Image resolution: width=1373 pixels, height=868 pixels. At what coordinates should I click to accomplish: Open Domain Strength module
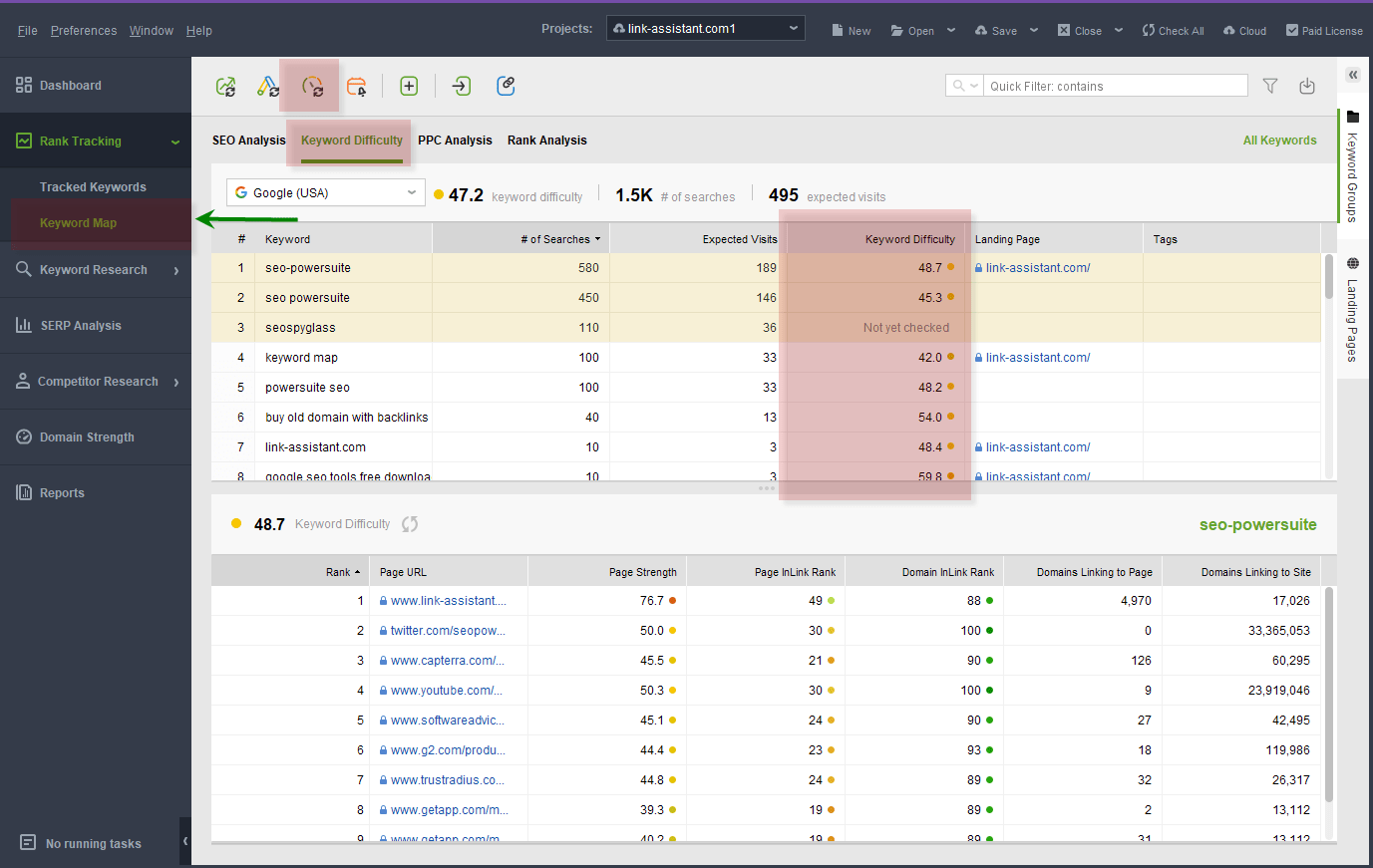coord(96,437)
